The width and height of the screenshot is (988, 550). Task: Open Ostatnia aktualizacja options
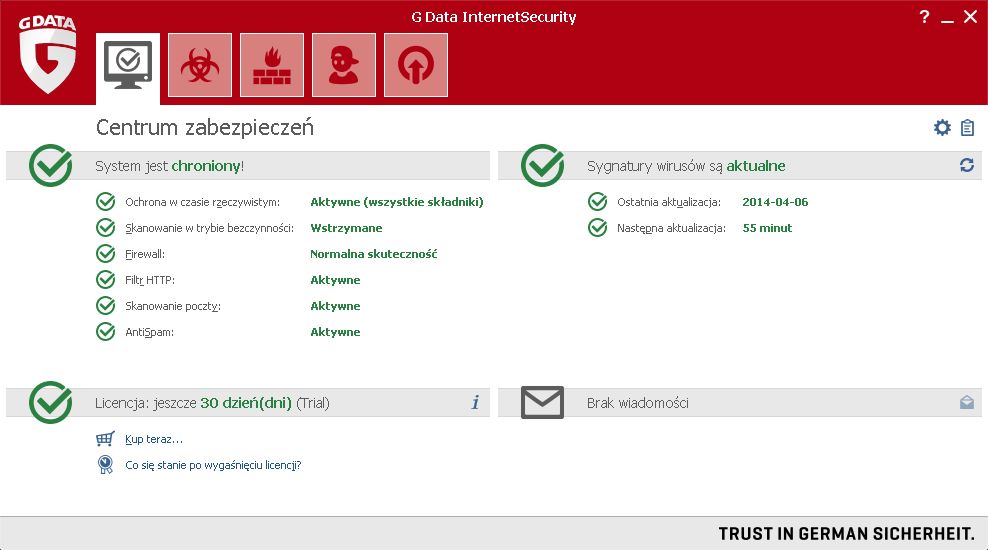tap(669, 202)
